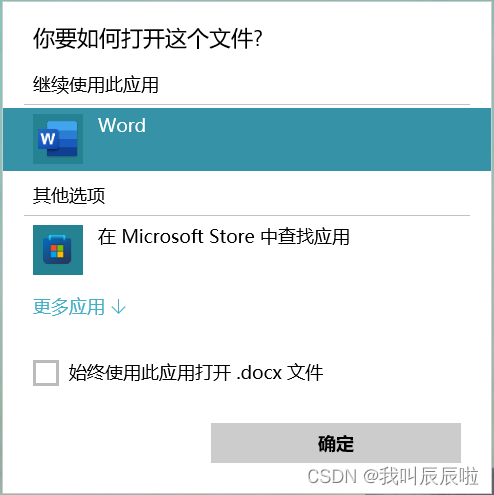Open the 更多应用 link
This screenshot has height=495, width=494.
69,307
